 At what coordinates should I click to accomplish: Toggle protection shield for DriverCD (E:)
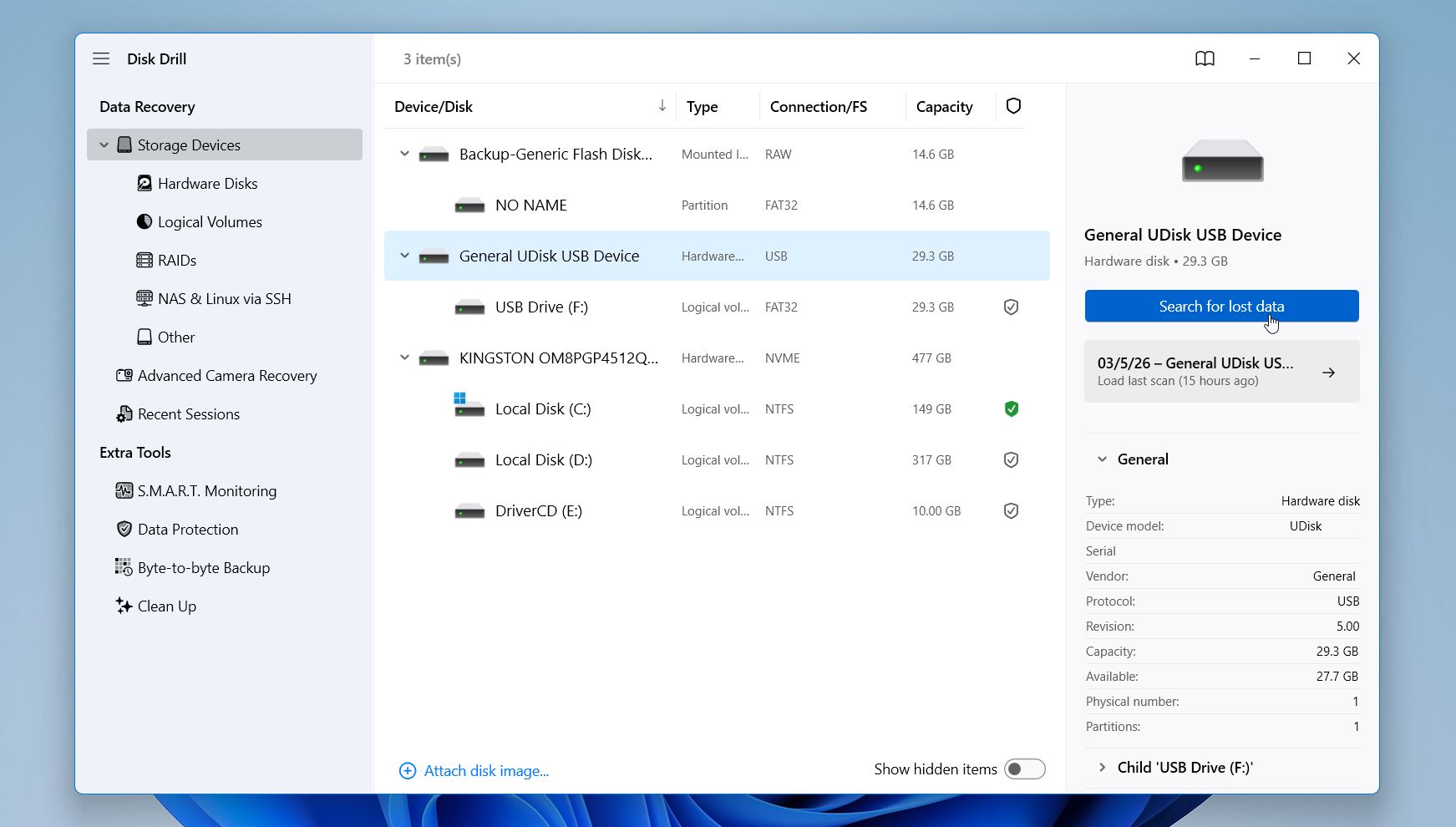coord(1011,511)
